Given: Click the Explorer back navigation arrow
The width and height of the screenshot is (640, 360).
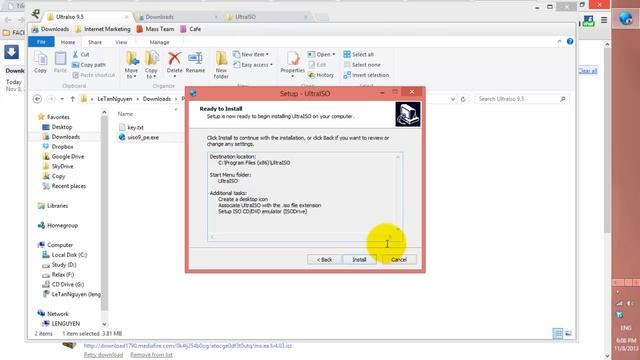Looking at the screenshot, I should coord(37,99).
